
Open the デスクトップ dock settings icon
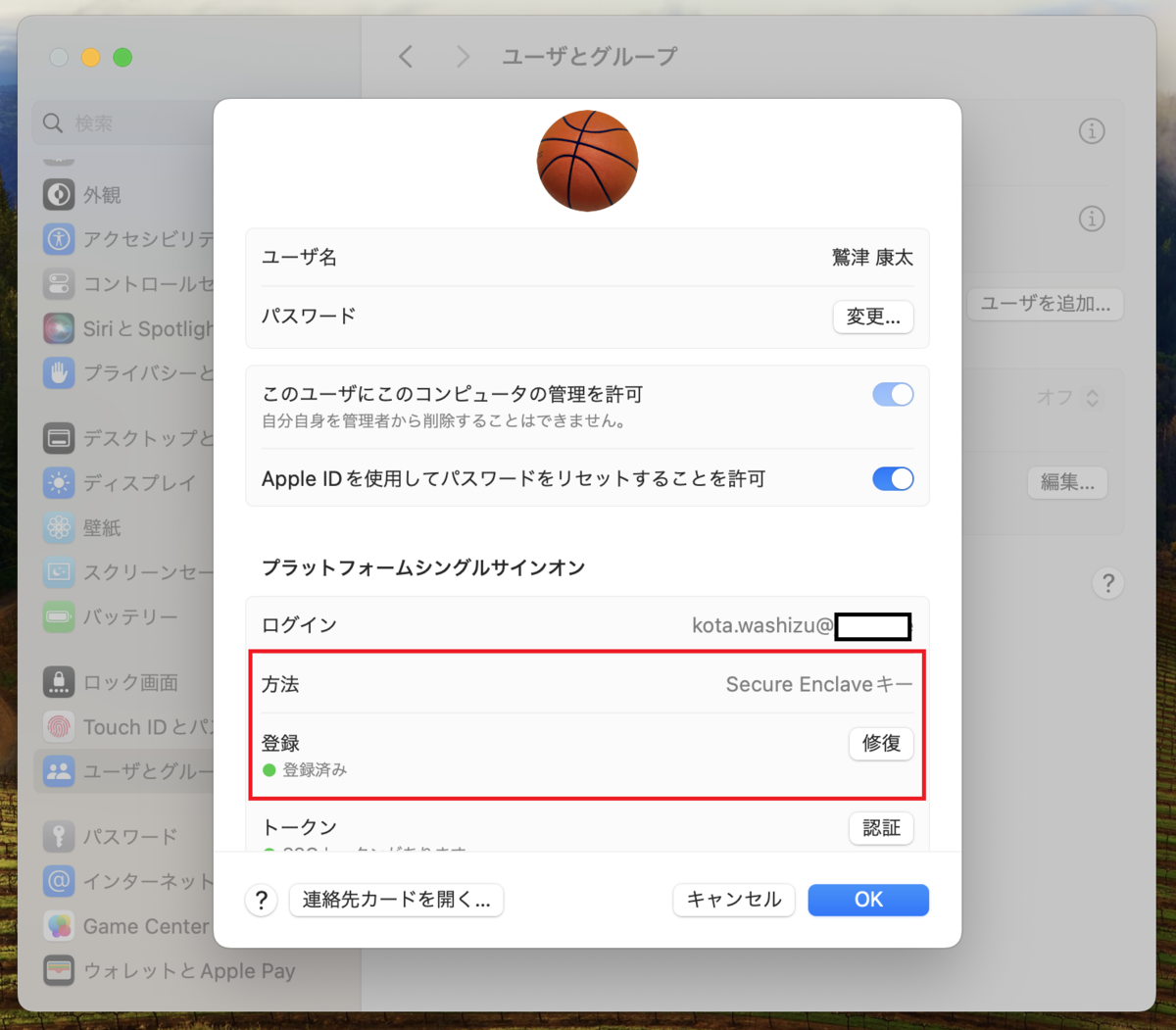pos(59,438)
